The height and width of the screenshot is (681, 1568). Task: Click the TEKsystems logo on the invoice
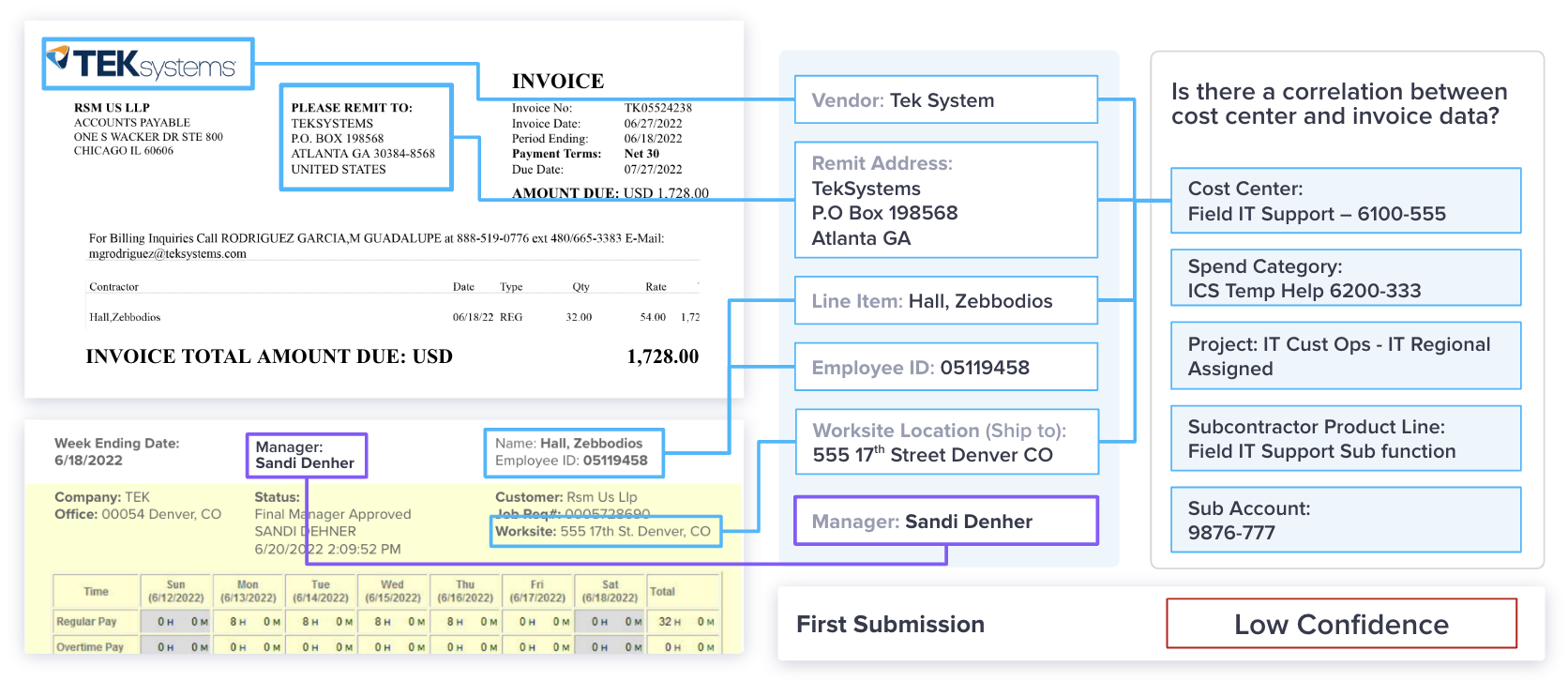[148, 64]
